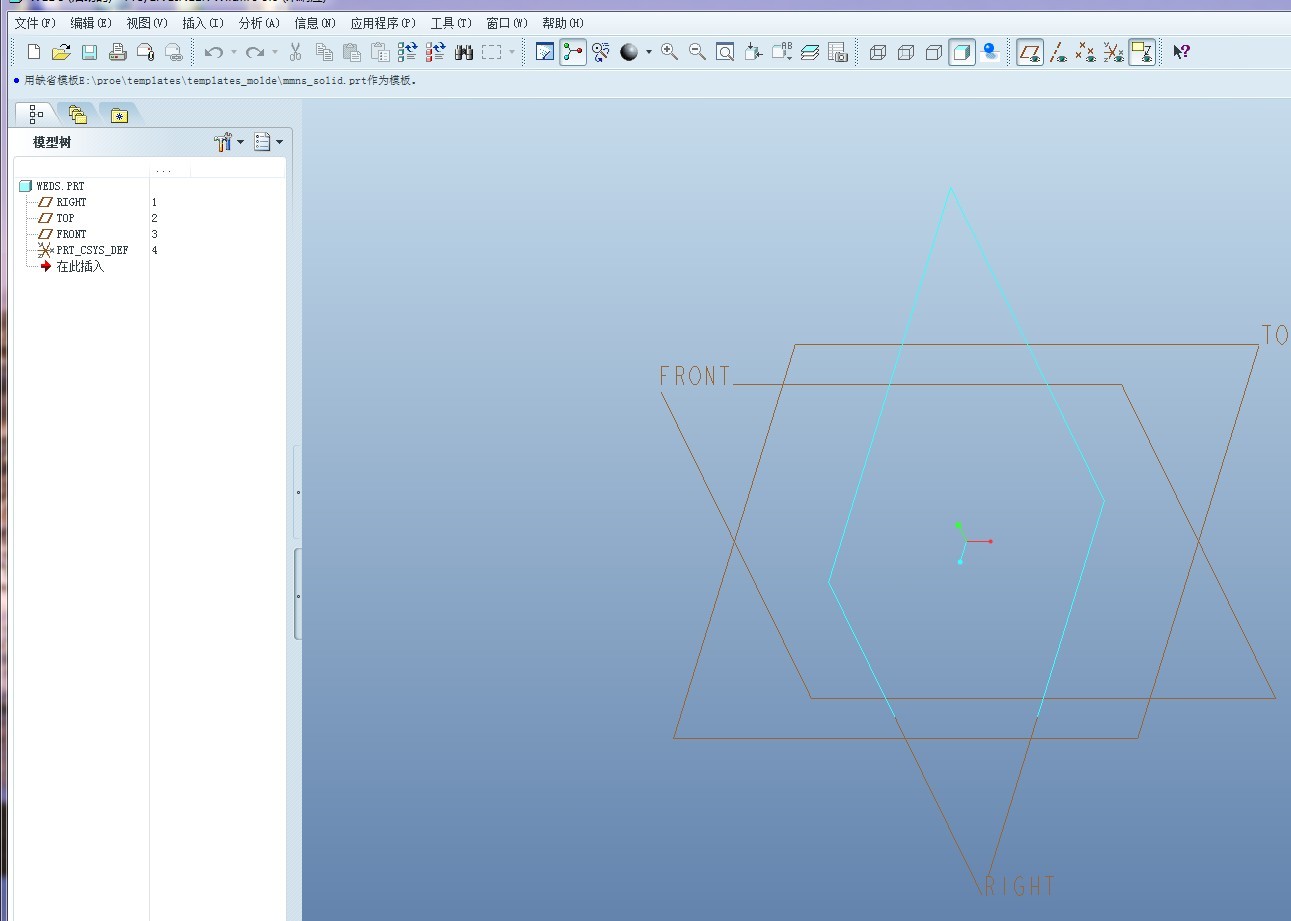Expand the selection box dropdown arrow
This screenshot has height=921, width=1291.
[512, 52]
